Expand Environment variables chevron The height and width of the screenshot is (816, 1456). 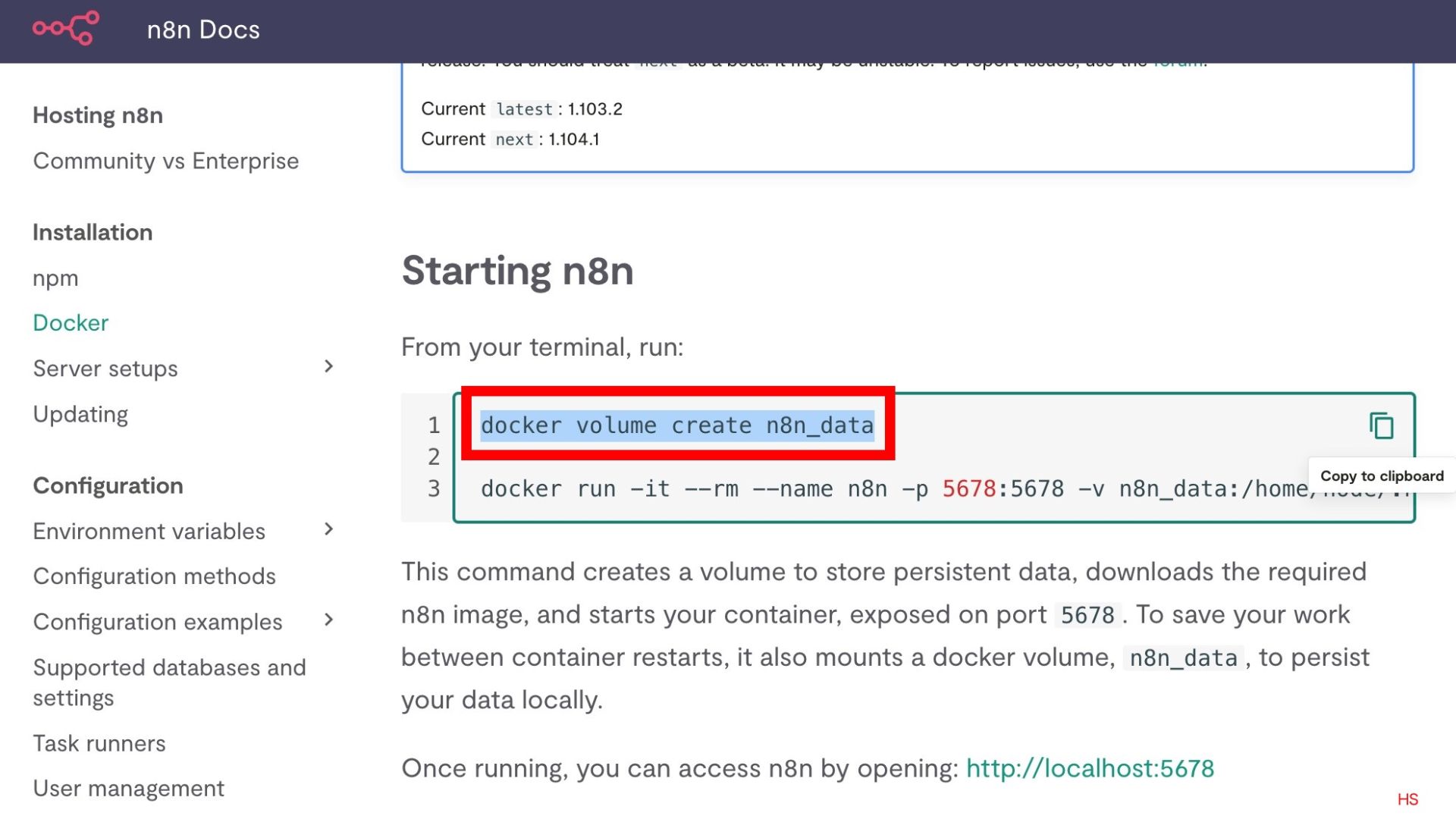[x=328, y=529]
